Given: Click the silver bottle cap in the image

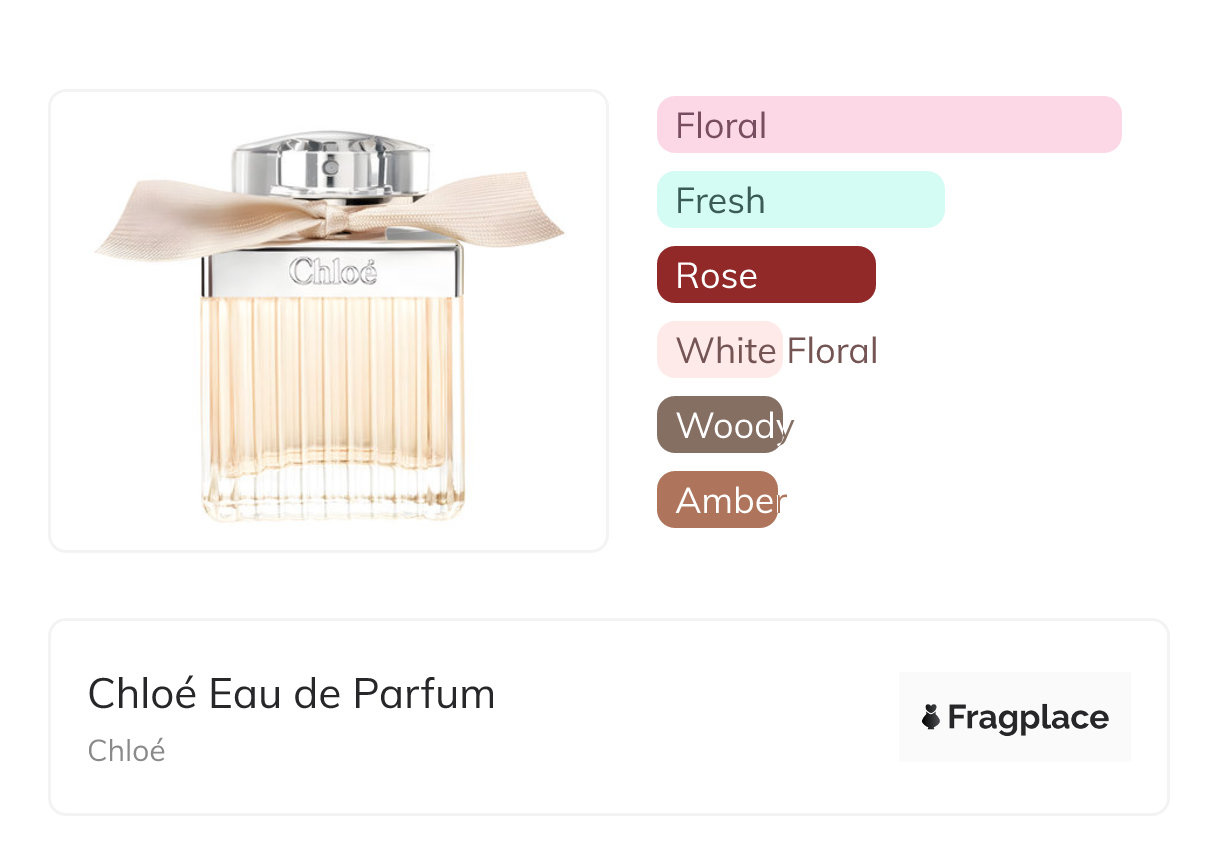Looking at the screenshot, I should (x=330, y=166).
